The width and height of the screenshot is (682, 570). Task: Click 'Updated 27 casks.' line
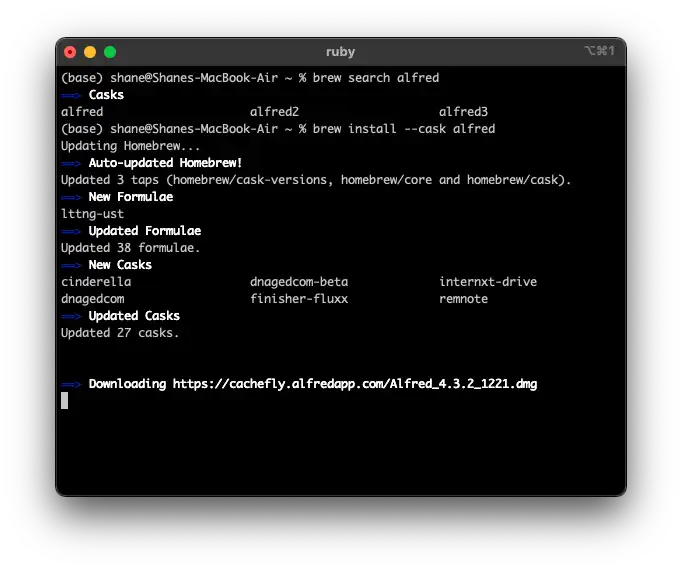click(x=120, y=333)
